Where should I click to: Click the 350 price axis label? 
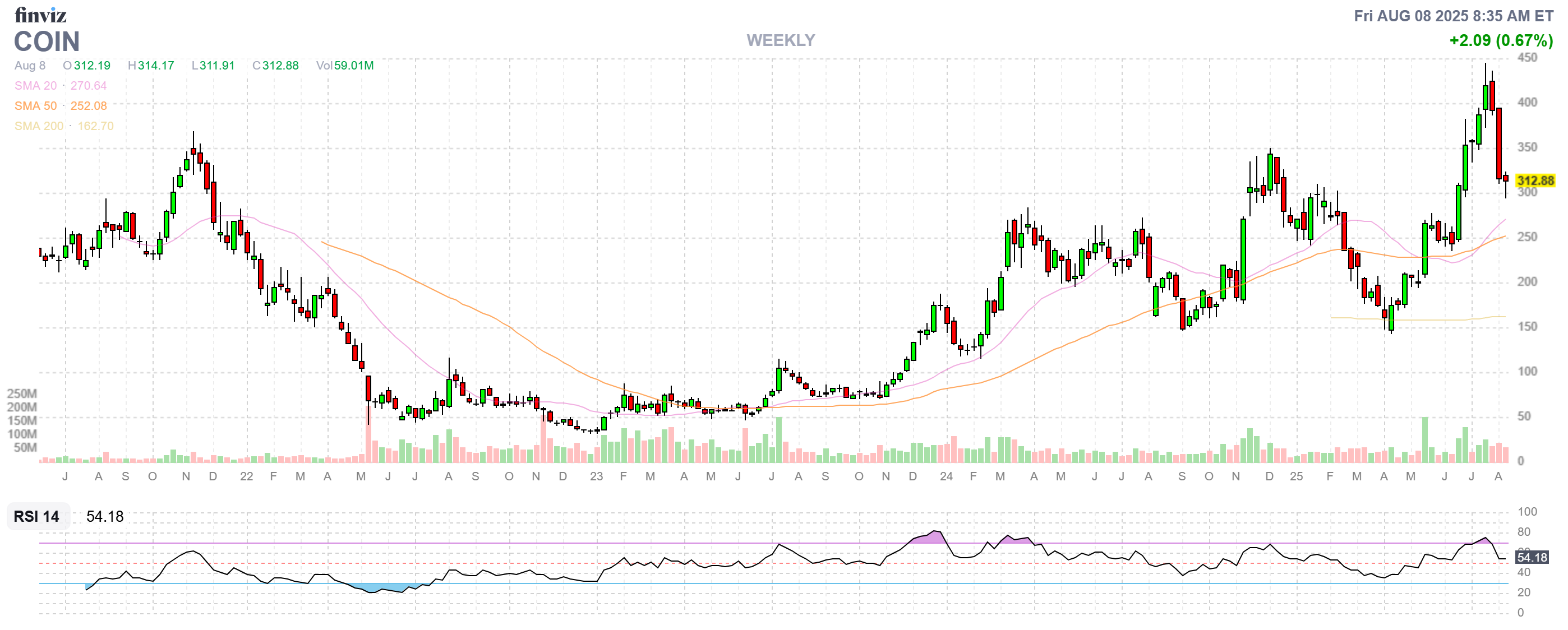click(1527, 147)
